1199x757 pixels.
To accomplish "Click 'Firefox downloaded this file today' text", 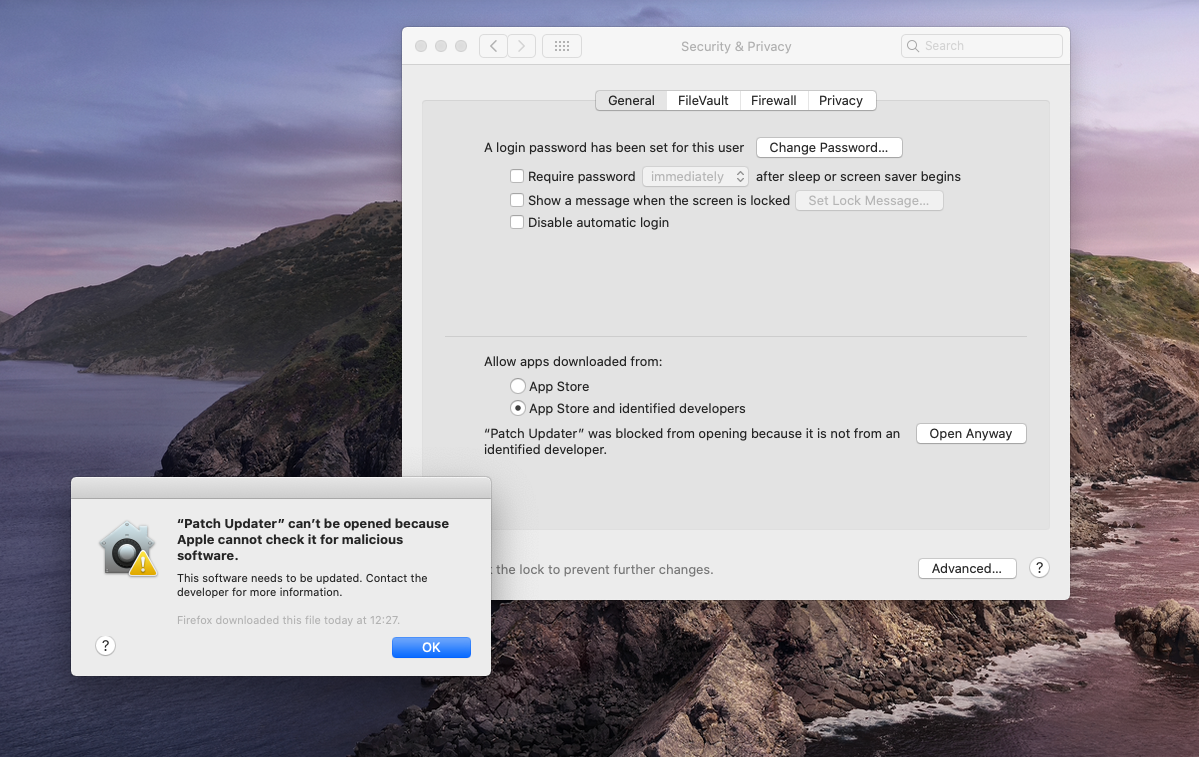I will pos(288,620).
